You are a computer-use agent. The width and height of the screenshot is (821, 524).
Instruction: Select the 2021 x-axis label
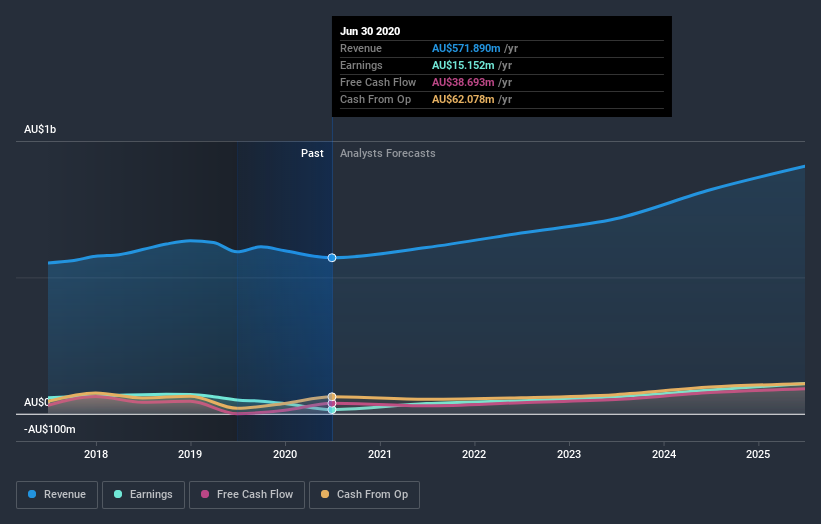(380, 454)
